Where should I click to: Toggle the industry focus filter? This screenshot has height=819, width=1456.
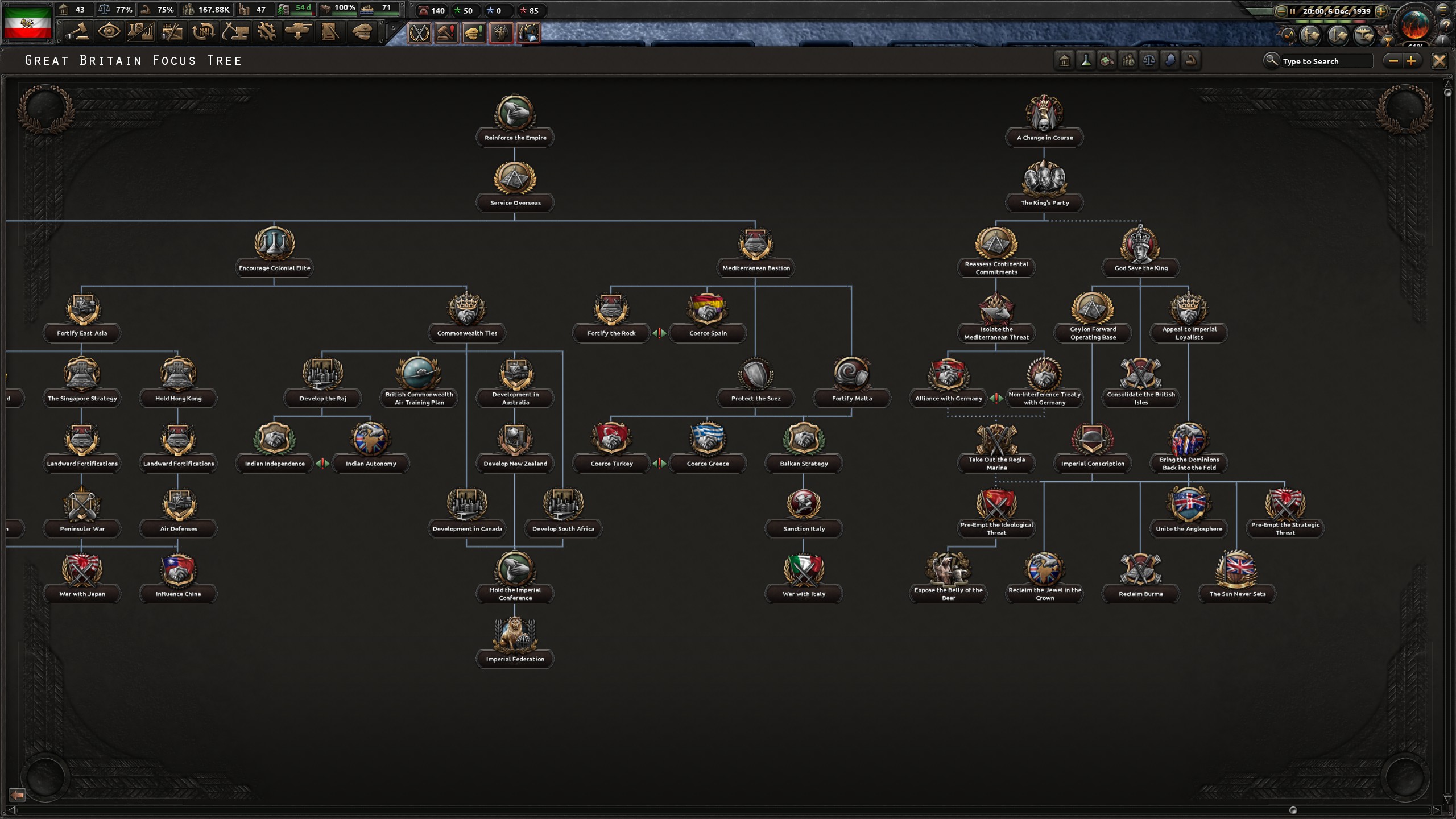pyautogui.click(x=1107, y=60)
